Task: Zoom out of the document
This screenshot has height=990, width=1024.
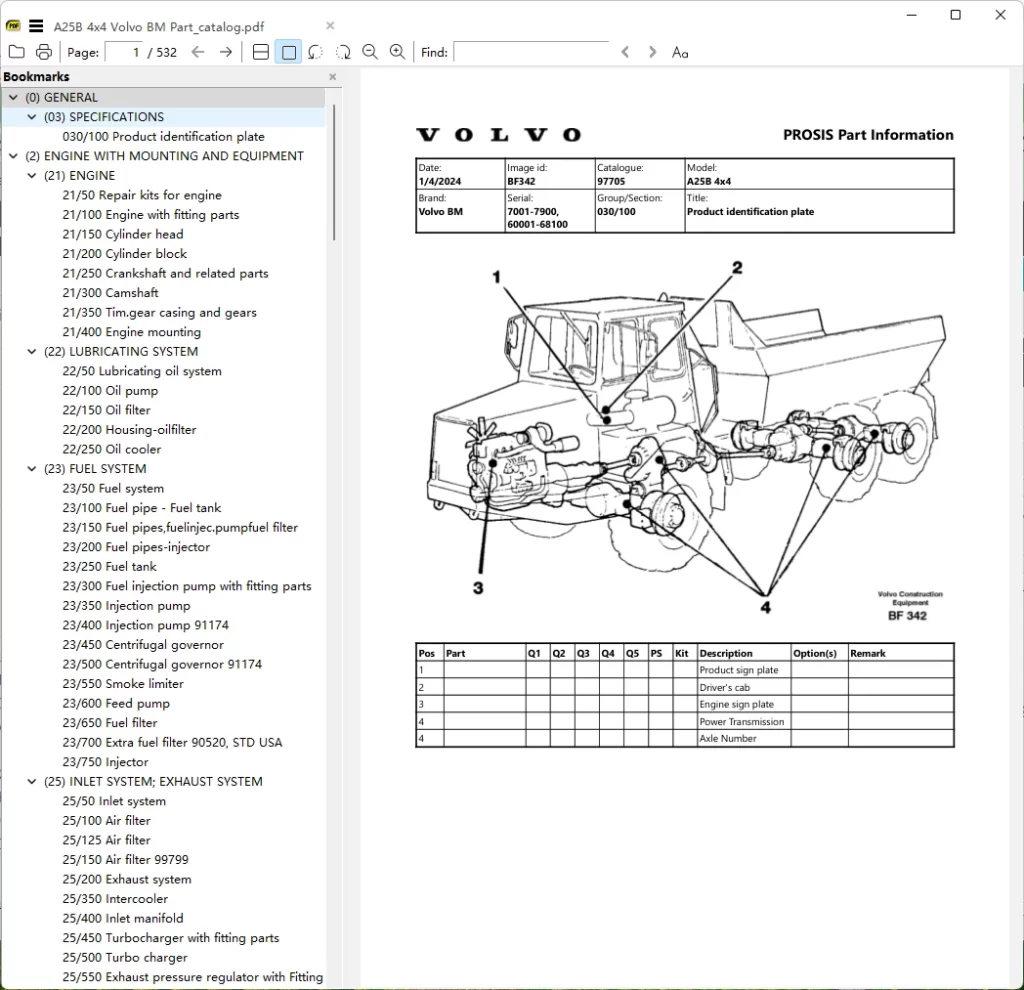Action: (x=370, y=52)
